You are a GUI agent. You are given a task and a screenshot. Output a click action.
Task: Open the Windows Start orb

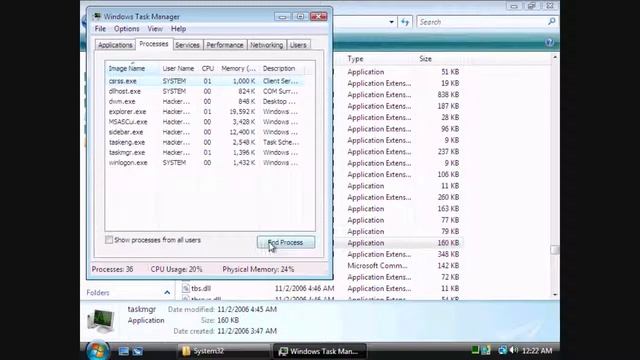pyautogui.click(x=98, y=351)
